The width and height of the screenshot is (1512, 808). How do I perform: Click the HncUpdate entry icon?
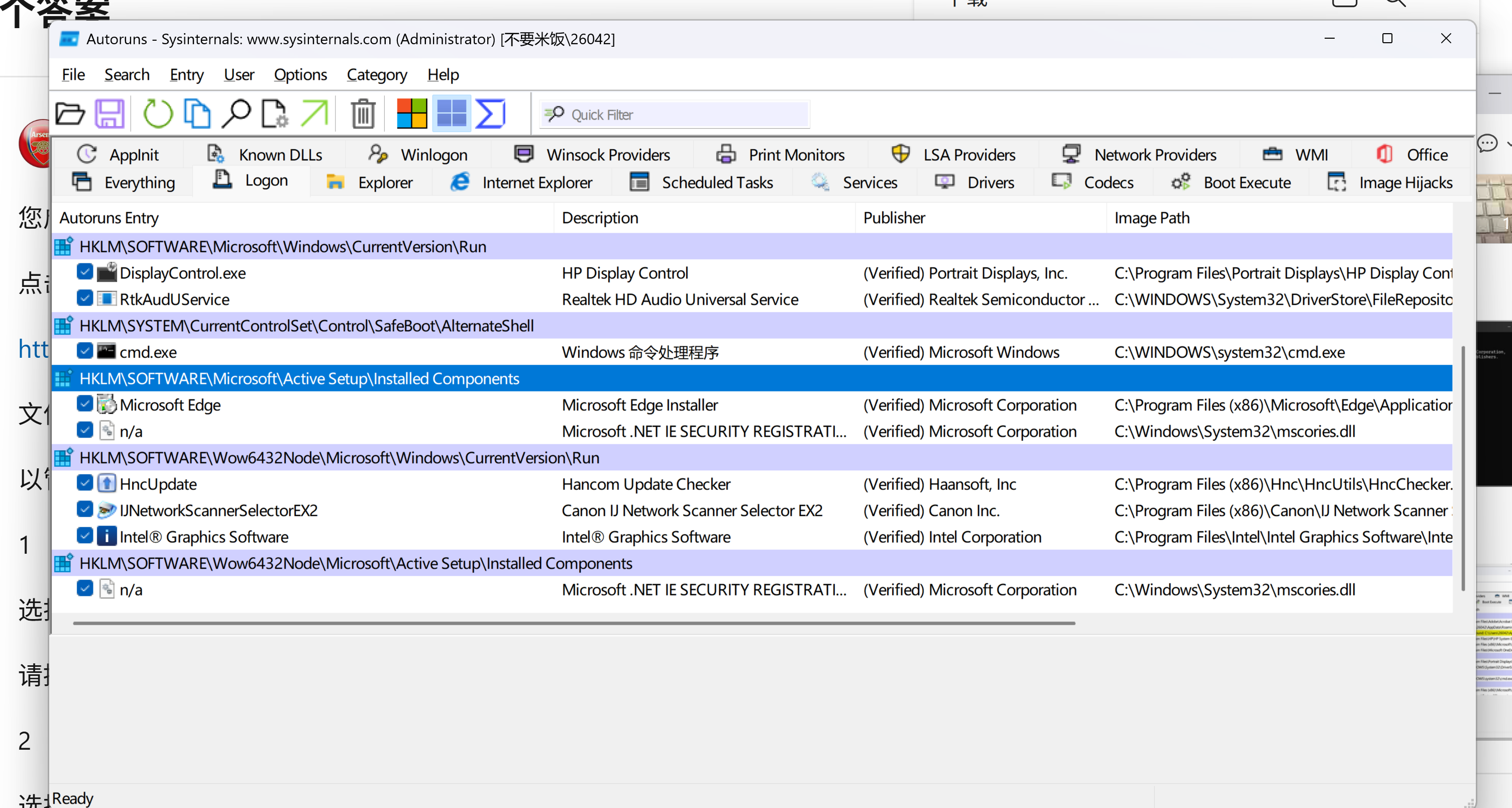[107, 483]
